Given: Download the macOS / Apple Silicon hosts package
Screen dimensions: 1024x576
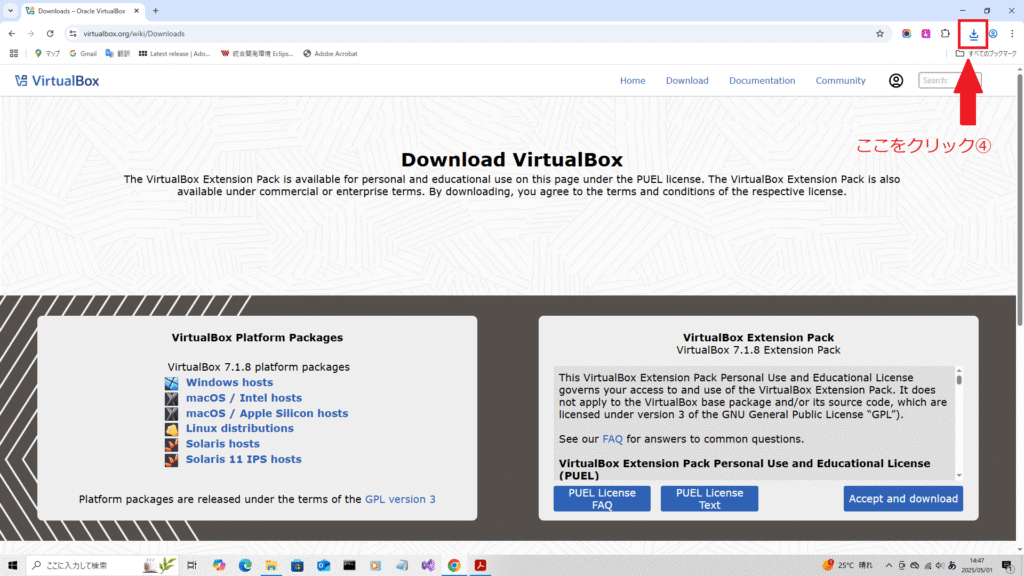Looking at the screenshot, I should (x=267, y=413).
